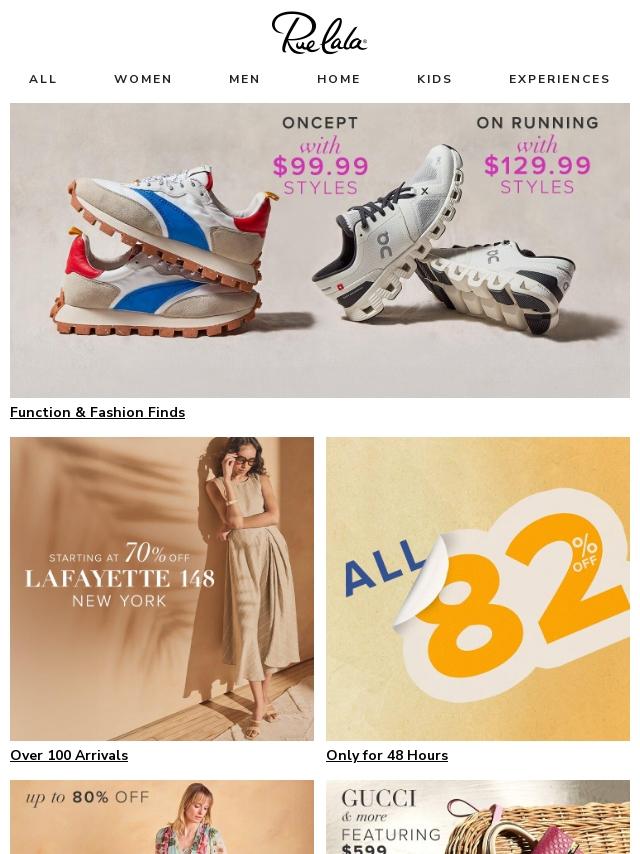Select the blue and red Oncept sneakers

click(163, 252)
